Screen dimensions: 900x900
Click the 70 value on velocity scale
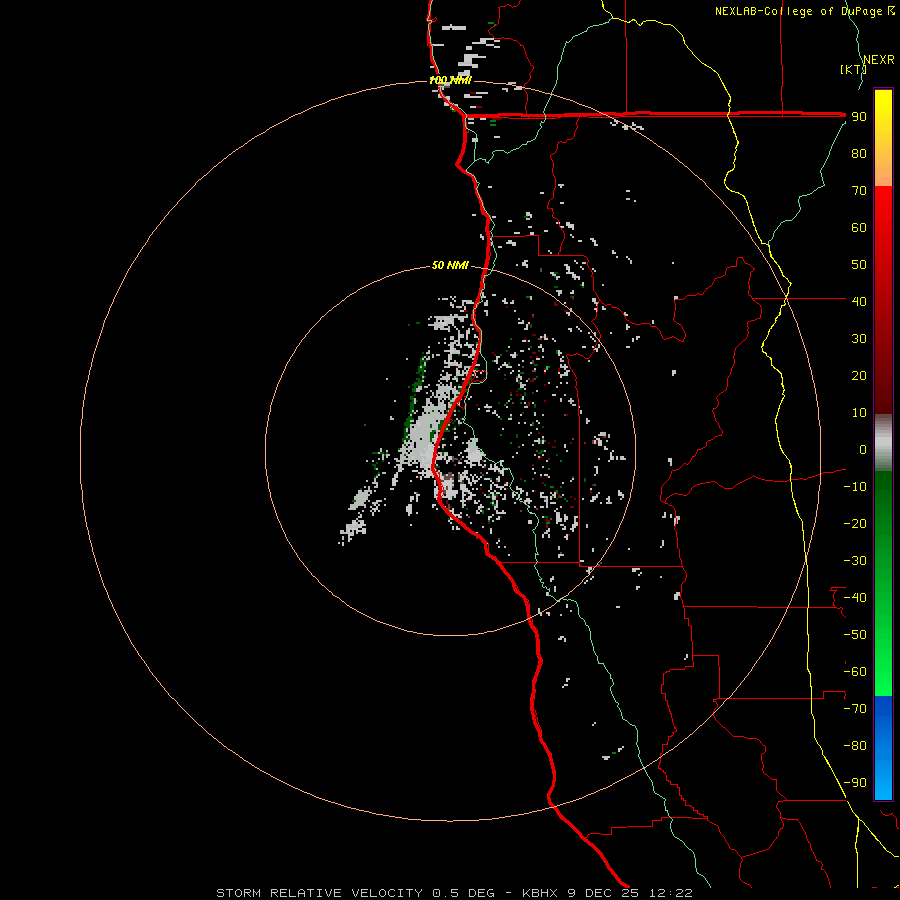tap(859, 191)
